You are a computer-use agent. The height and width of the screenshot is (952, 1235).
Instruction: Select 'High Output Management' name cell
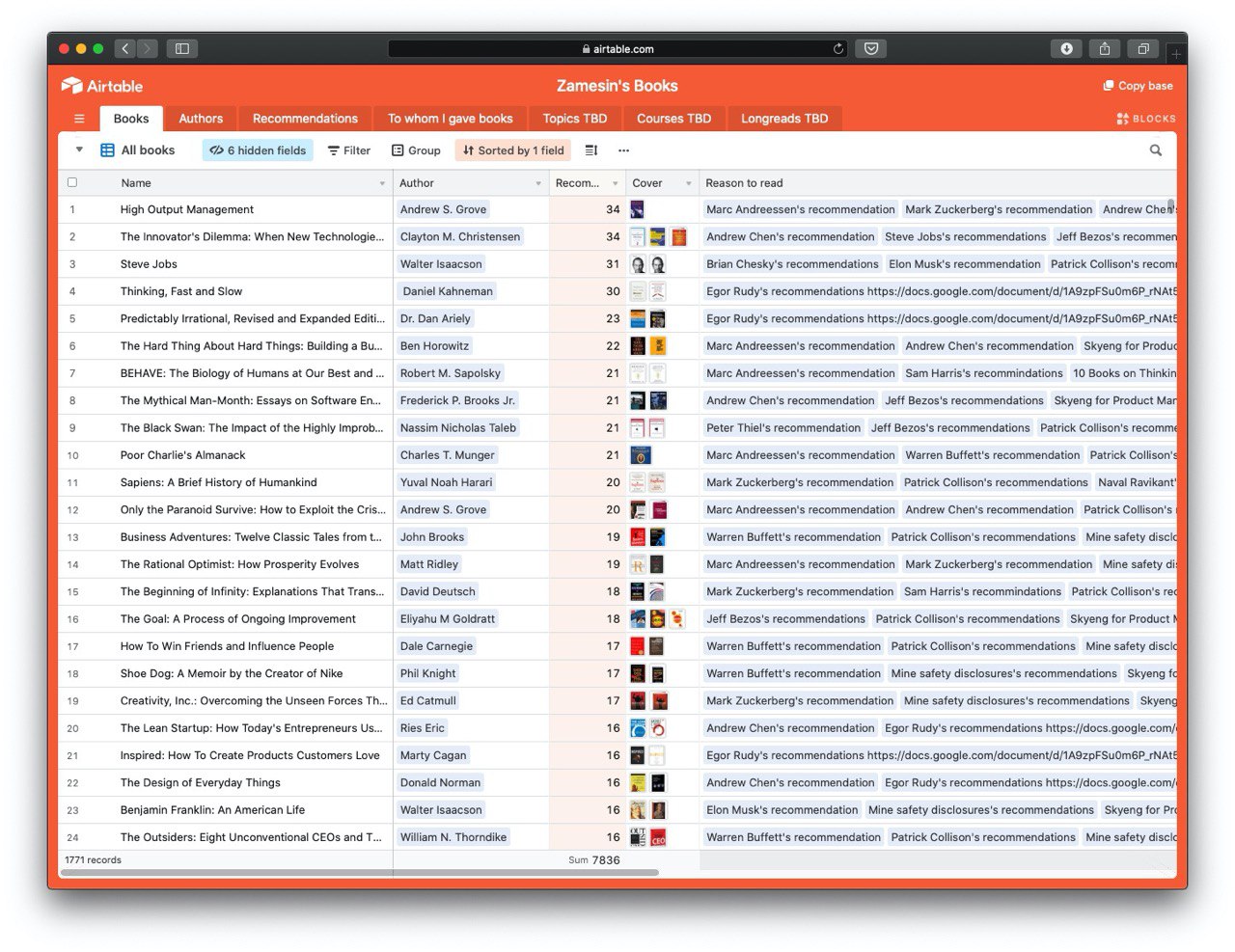tap(226, 209)
